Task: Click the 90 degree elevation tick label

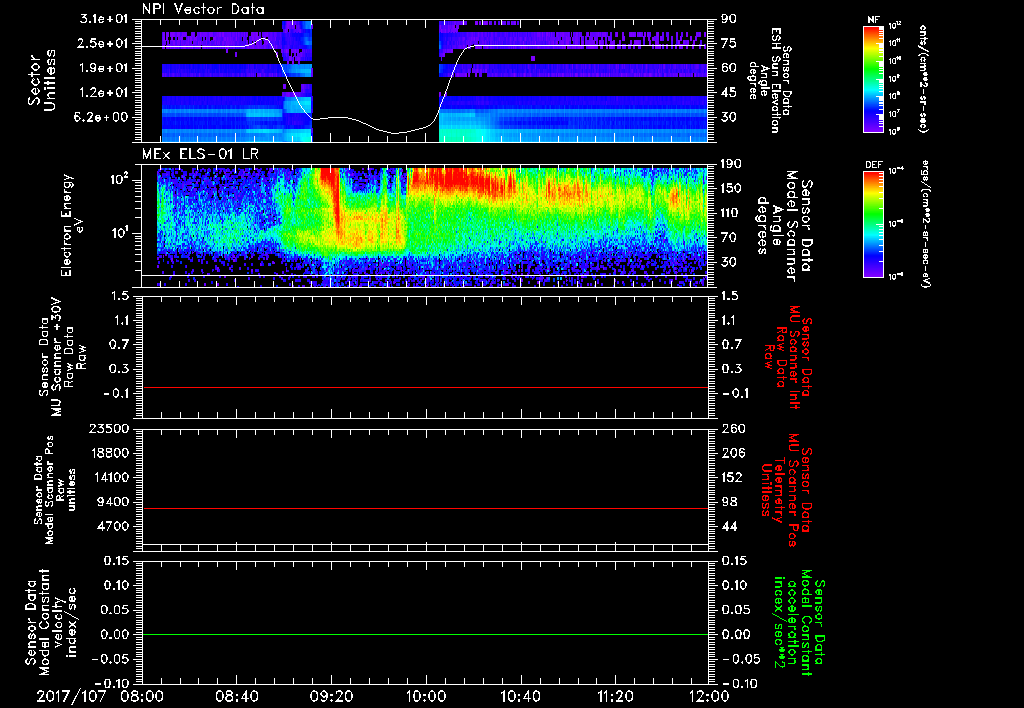Action: tap(729, 18)
